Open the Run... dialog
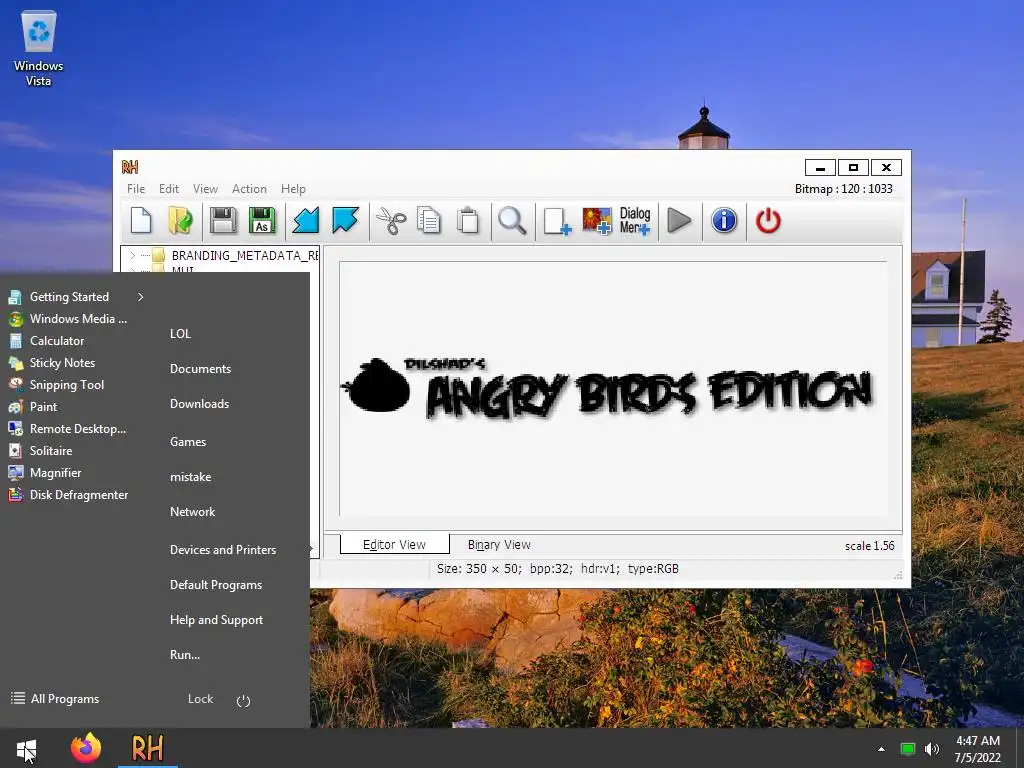 (x=185, y=655)
